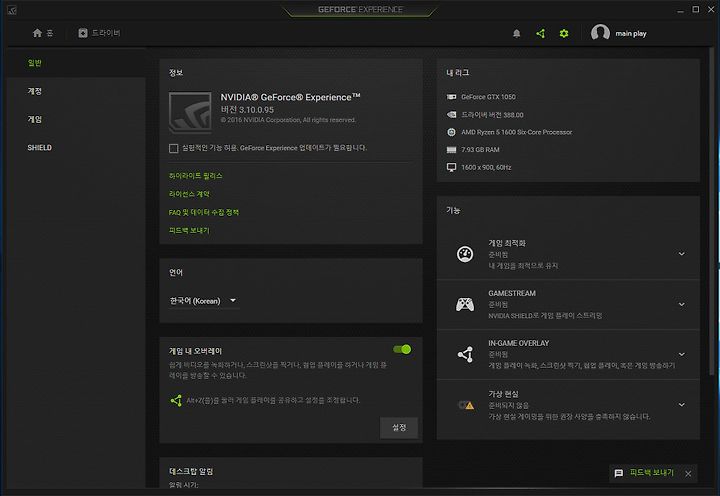Expand the virtual reality section
The width and height of the screenshot is (720, 496).
click(682, 405)
